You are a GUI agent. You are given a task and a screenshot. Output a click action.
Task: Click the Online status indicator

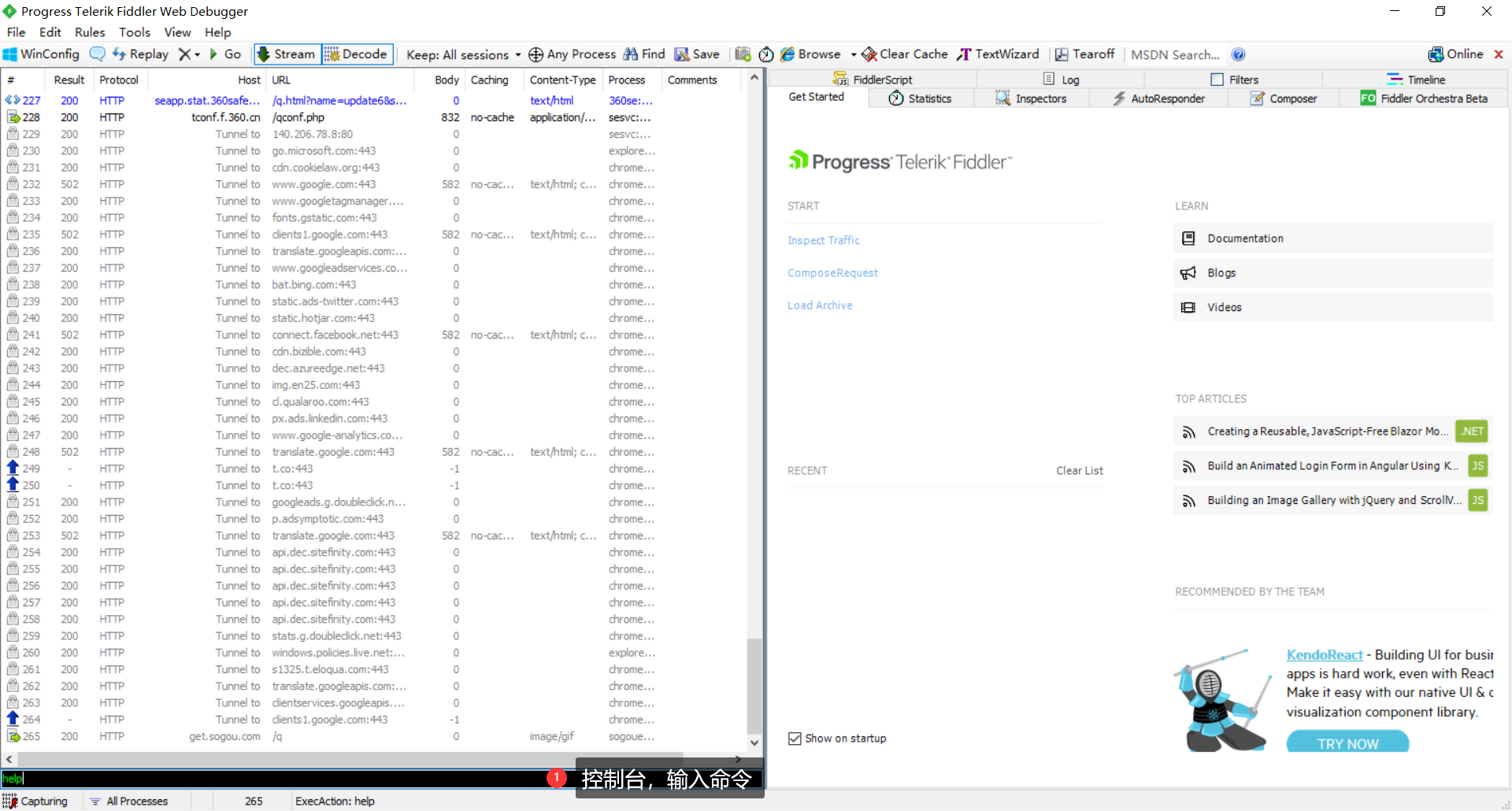point(1455,54)
